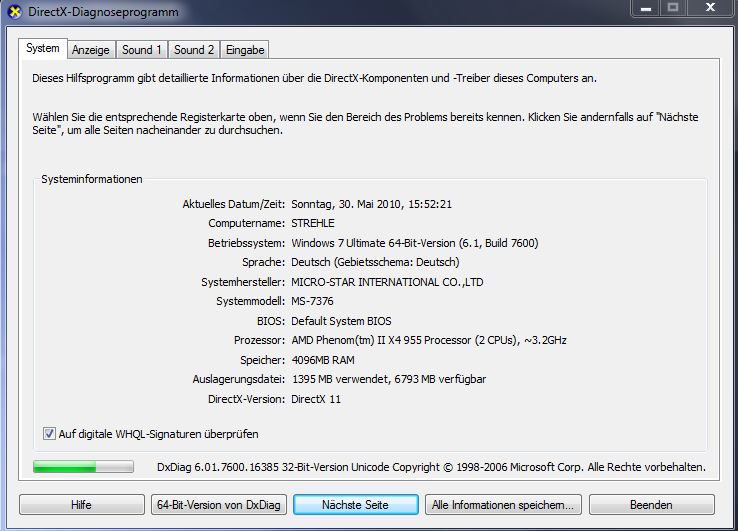This screenshot has height=531, width=738.
Task: Click Alle Informationen speichern button
Action: (503, 505)
